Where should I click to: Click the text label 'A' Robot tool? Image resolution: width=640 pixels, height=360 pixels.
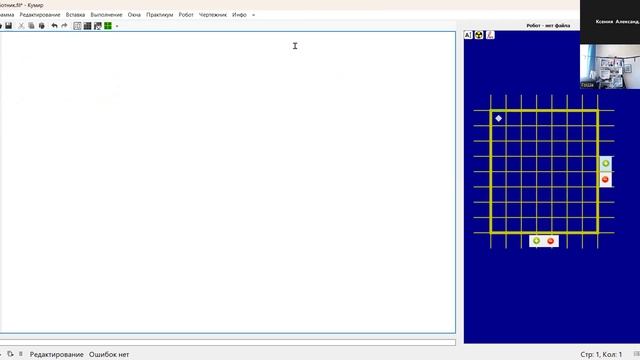[x=468, y=35]
